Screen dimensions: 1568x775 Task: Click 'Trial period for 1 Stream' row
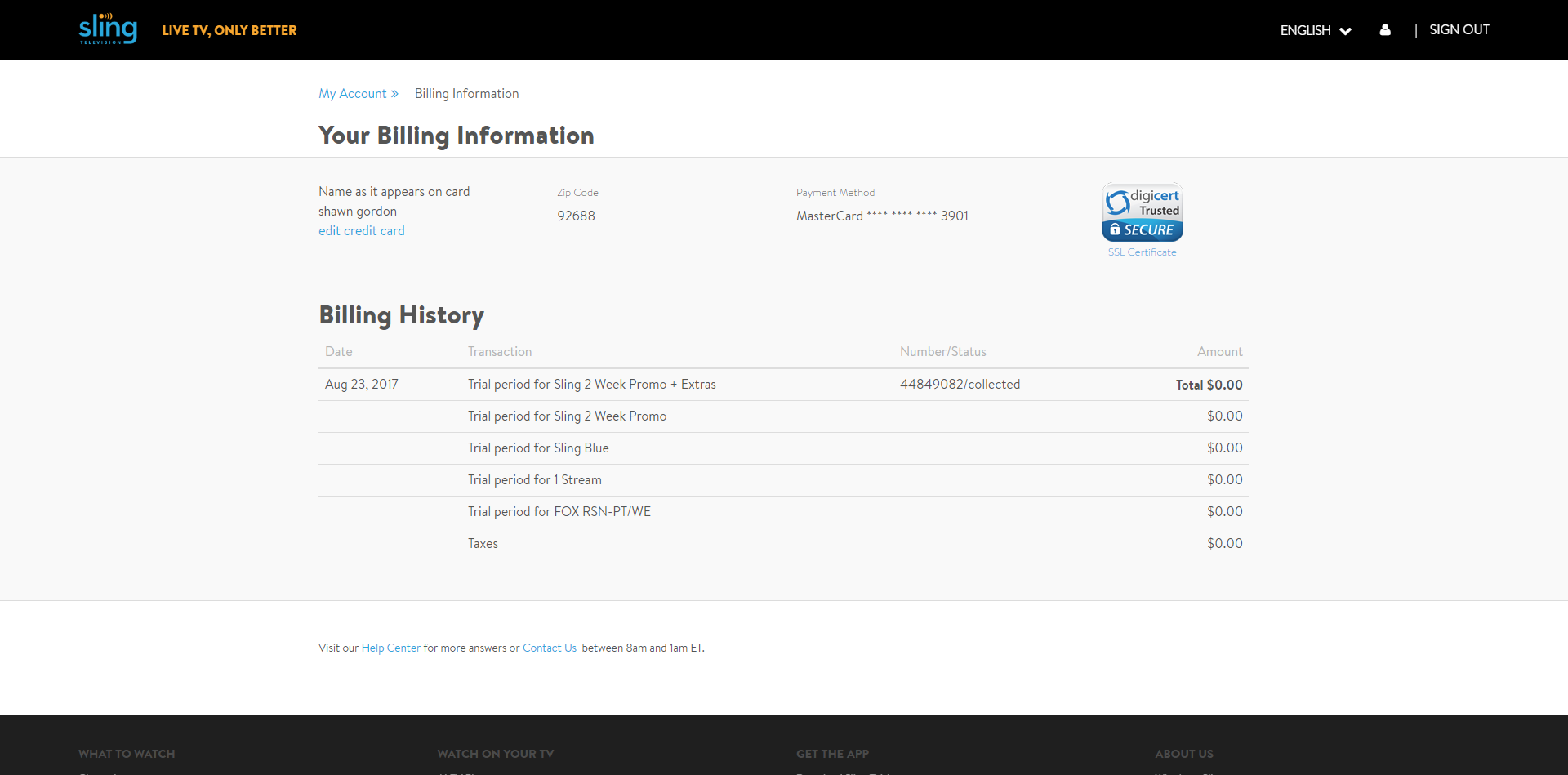click(784, 480)
